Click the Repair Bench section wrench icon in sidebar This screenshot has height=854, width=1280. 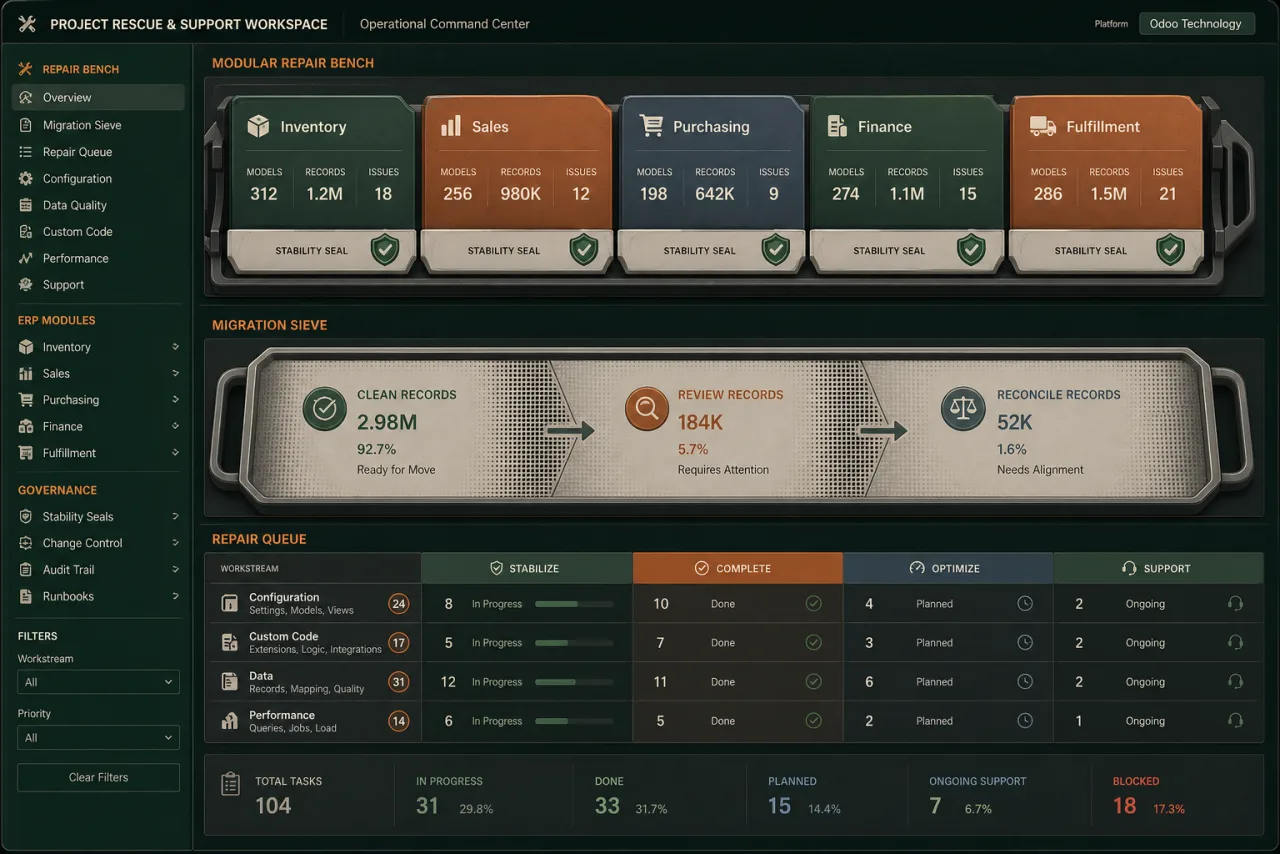coord(25,69)
